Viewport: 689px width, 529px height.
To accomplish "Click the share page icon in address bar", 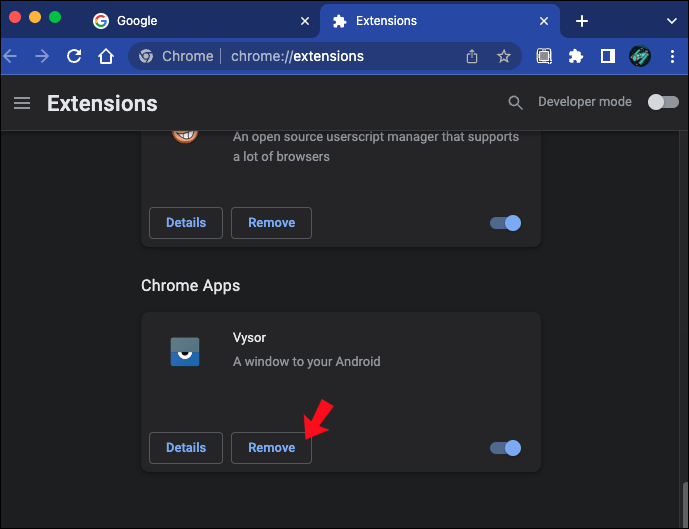I will [471, 56].
